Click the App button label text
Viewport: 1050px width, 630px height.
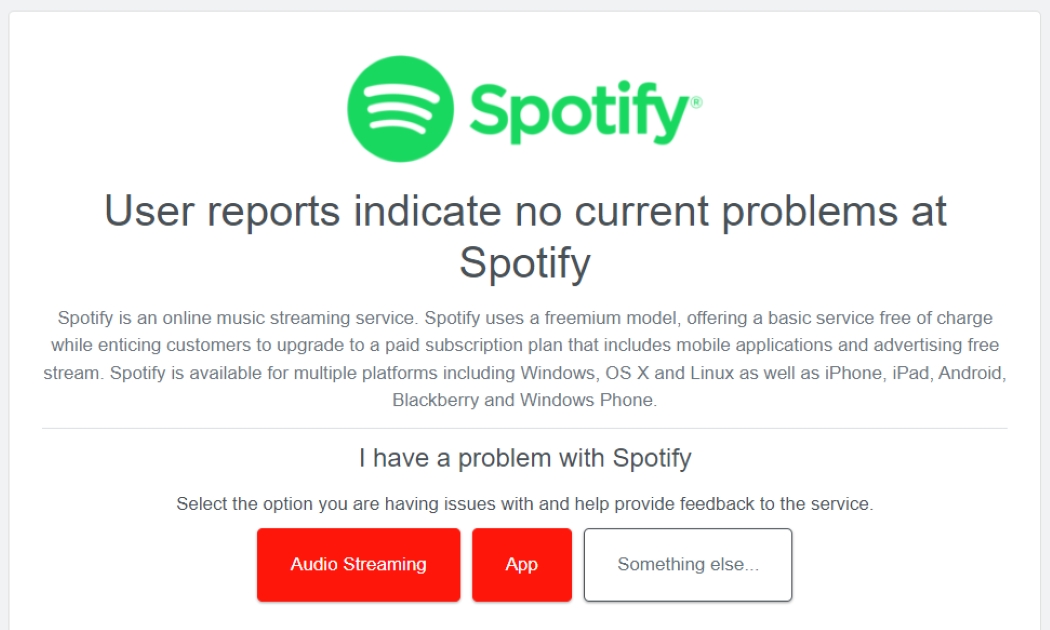521,564
